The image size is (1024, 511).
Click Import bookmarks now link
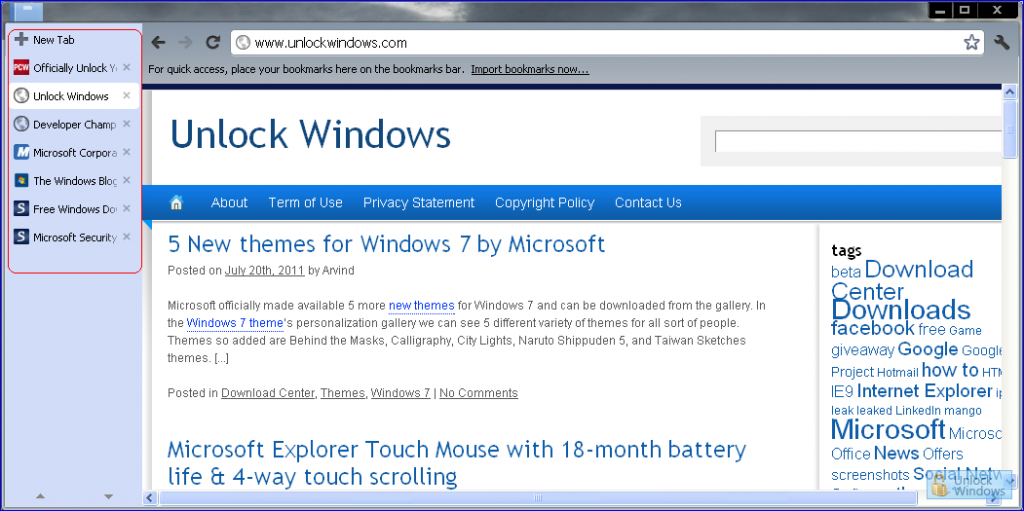[x=530, y=69]
